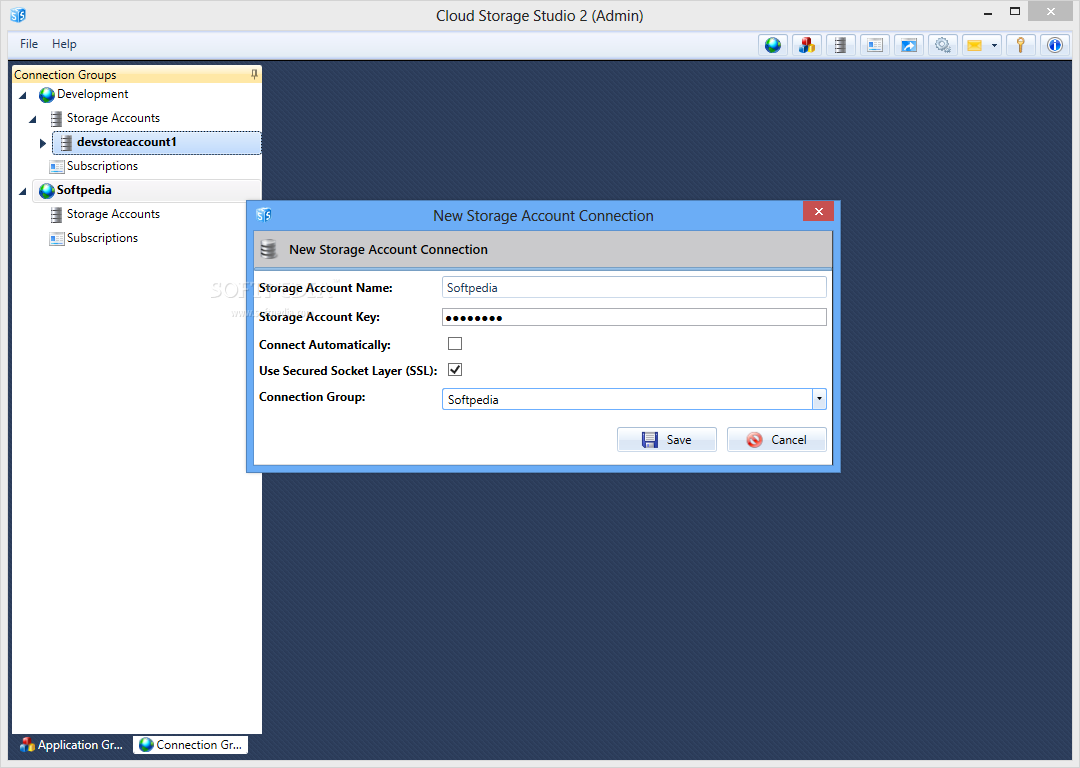The height and width of the screenshot is (768, 1080).
Task: Save the new storage account connection
Action: point(667,439)
